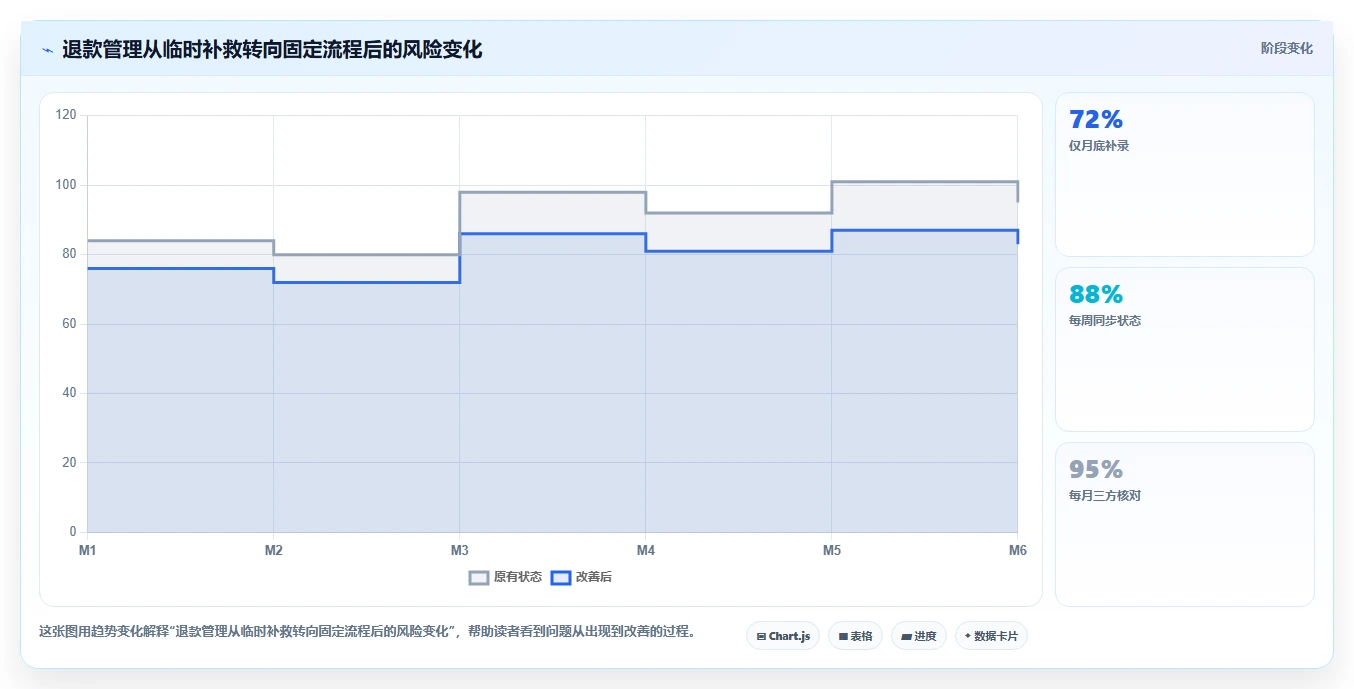The height and width of the screenshot is (689, 1354).
Task: Click the 80 y-axis value
Action: [x=69, y=254]
